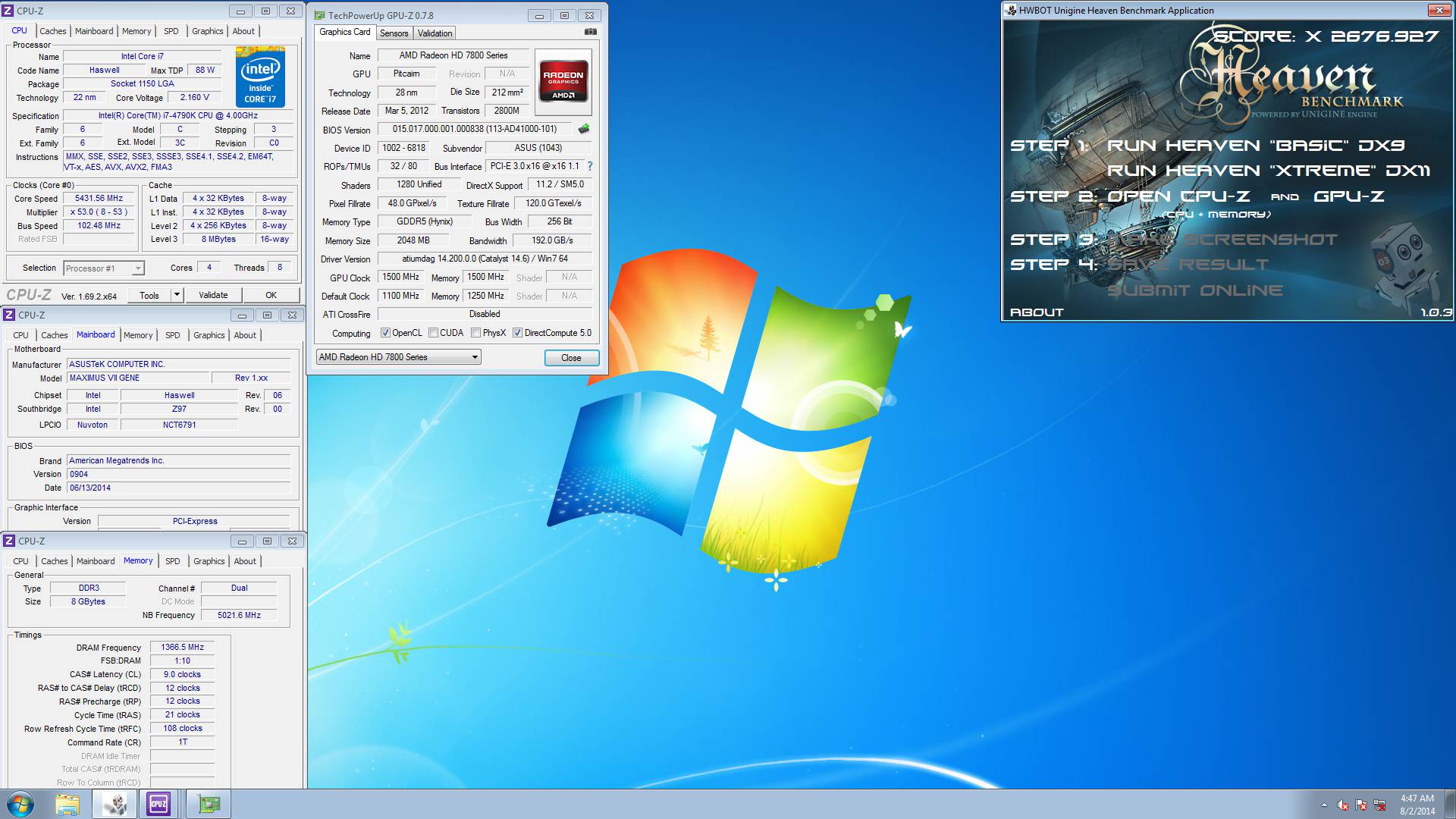Click the CPU-Z Core Speed value 5431.56 MHz

point(99,199)
